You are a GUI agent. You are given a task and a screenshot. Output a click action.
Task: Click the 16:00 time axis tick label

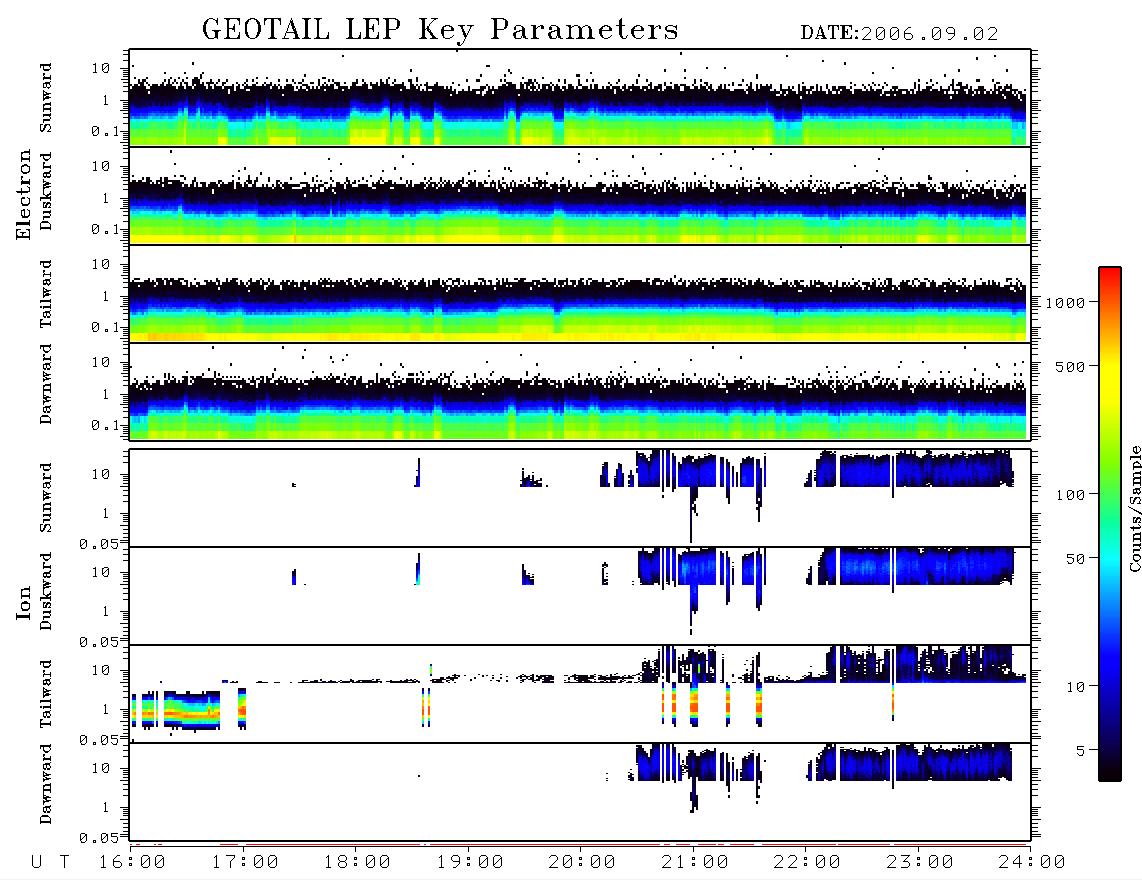[x=133, y=863]
